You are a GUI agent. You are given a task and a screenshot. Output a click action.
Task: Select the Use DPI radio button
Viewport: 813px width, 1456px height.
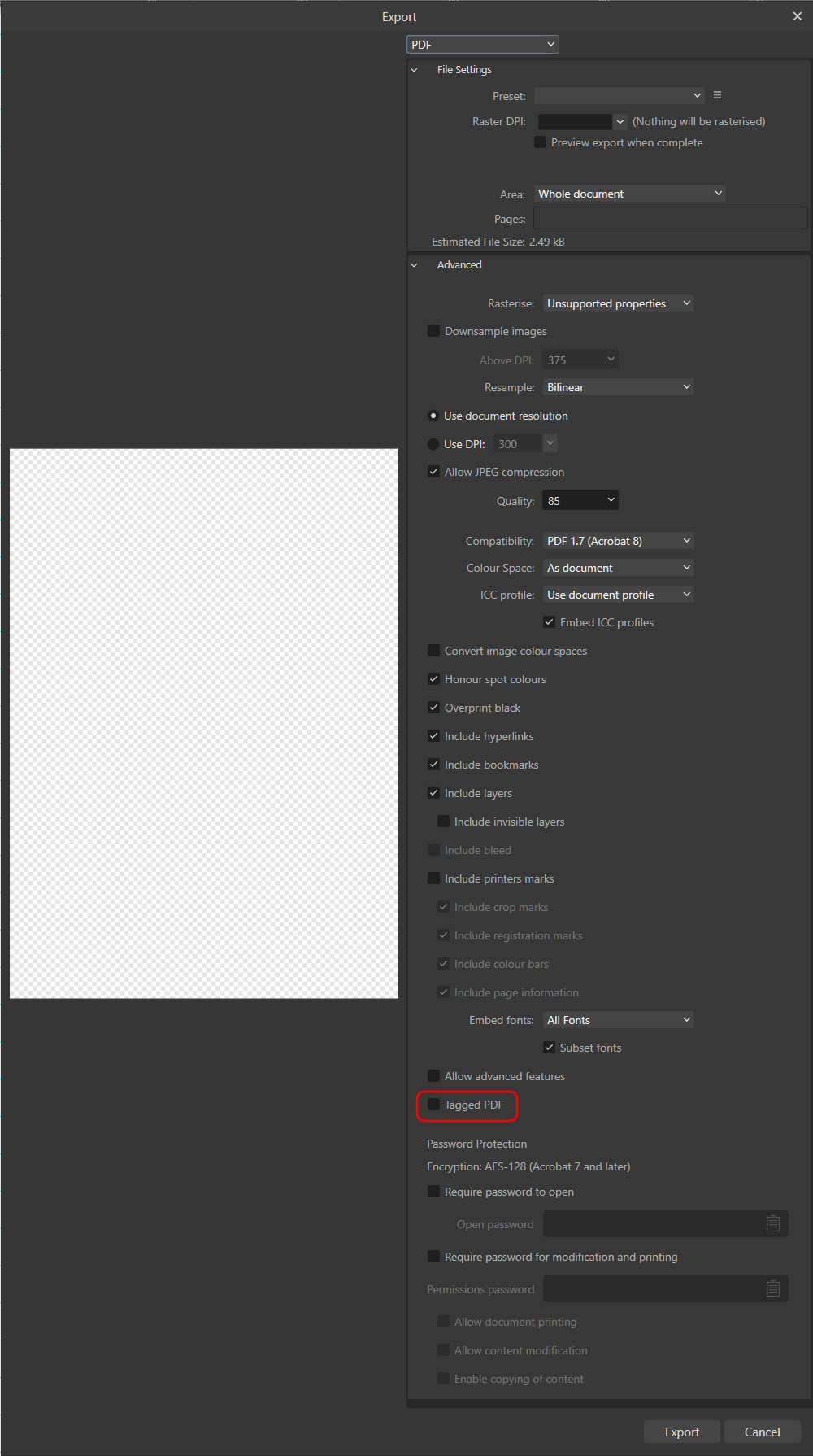pos(433,444)
